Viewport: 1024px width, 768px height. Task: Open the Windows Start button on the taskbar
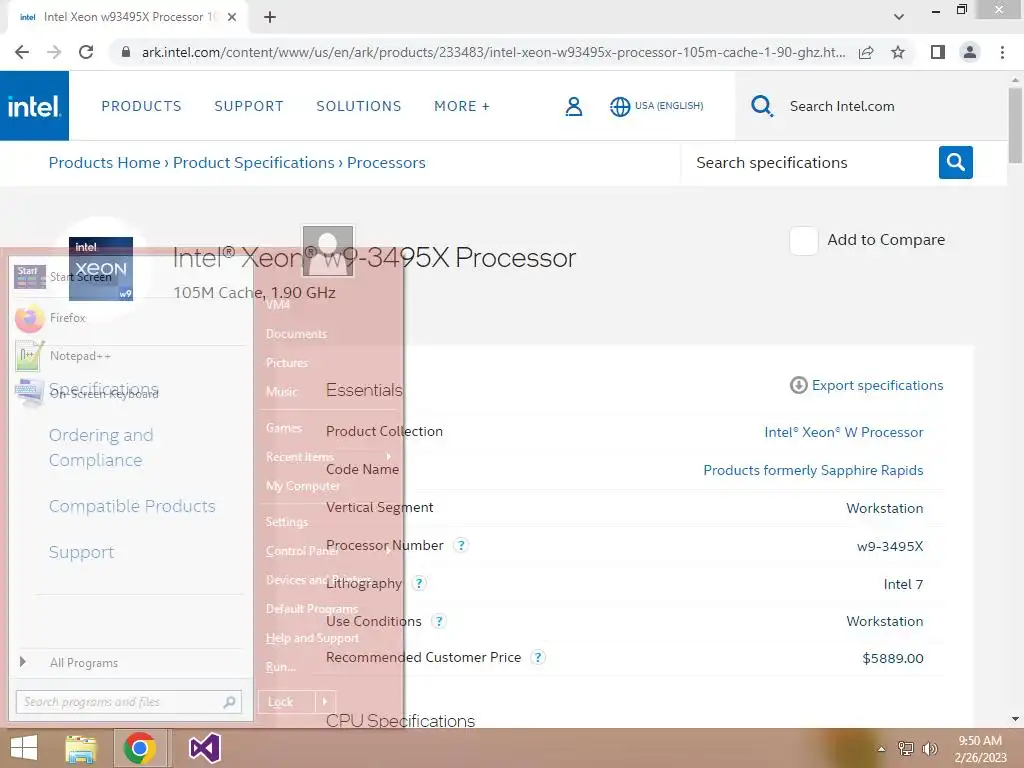click(x=24, y=748)
